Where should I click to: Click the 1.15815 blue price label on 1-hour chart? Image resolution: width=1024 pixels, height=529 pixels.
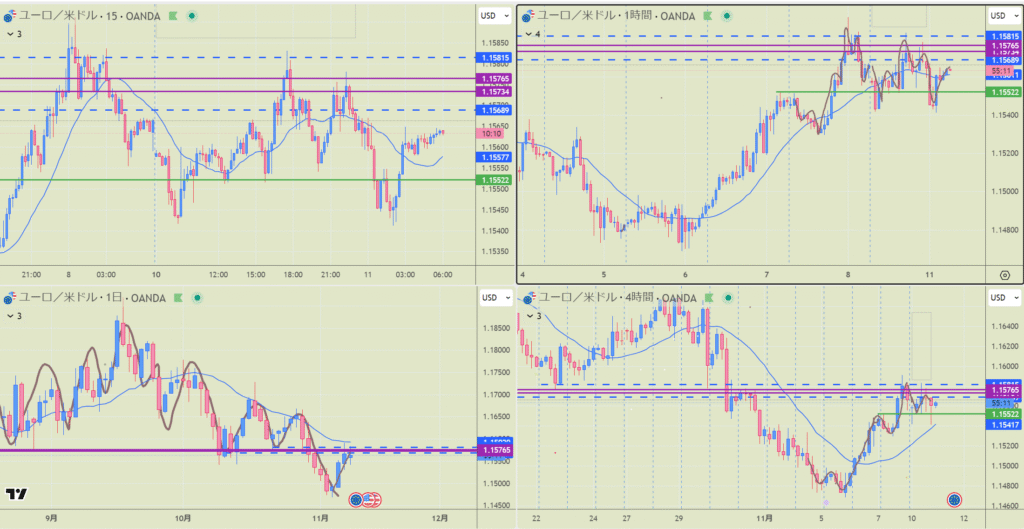[1004, 36]
